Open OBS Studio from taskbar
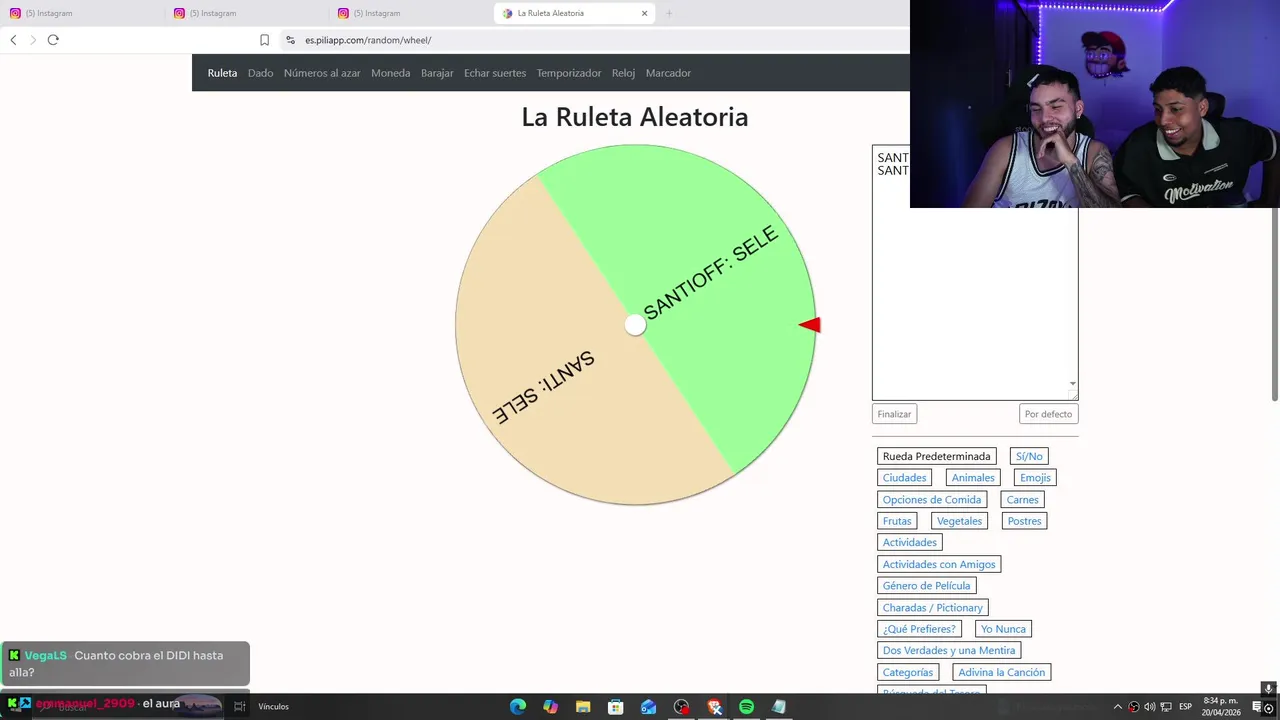1280x720 pixels. point(682,707)
